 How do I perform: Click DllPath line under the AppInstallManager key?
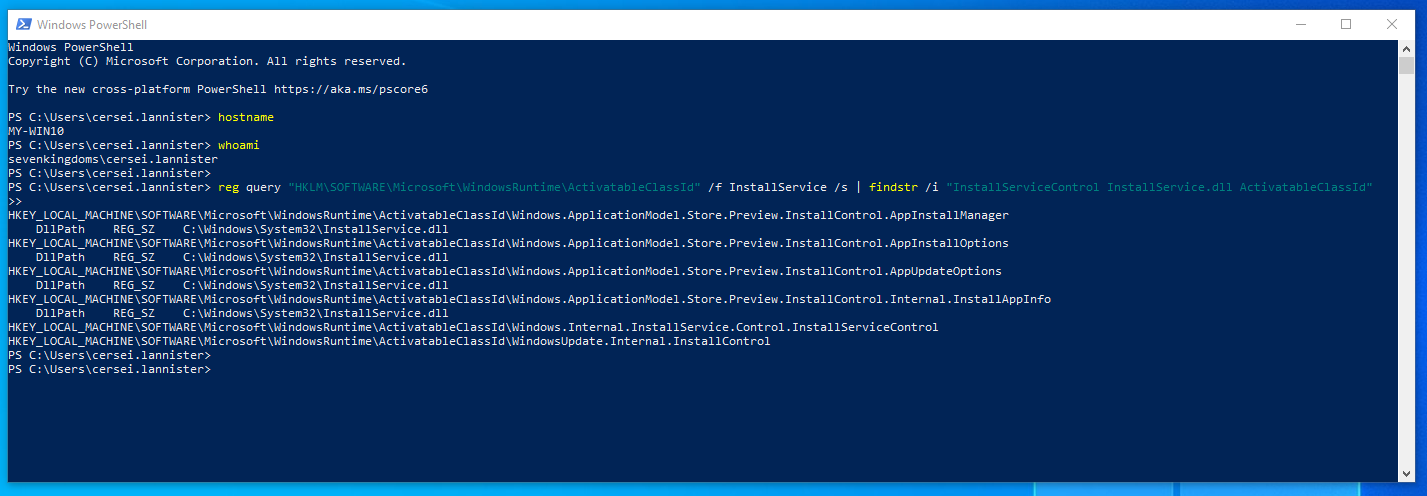click(x=242, y=229)
